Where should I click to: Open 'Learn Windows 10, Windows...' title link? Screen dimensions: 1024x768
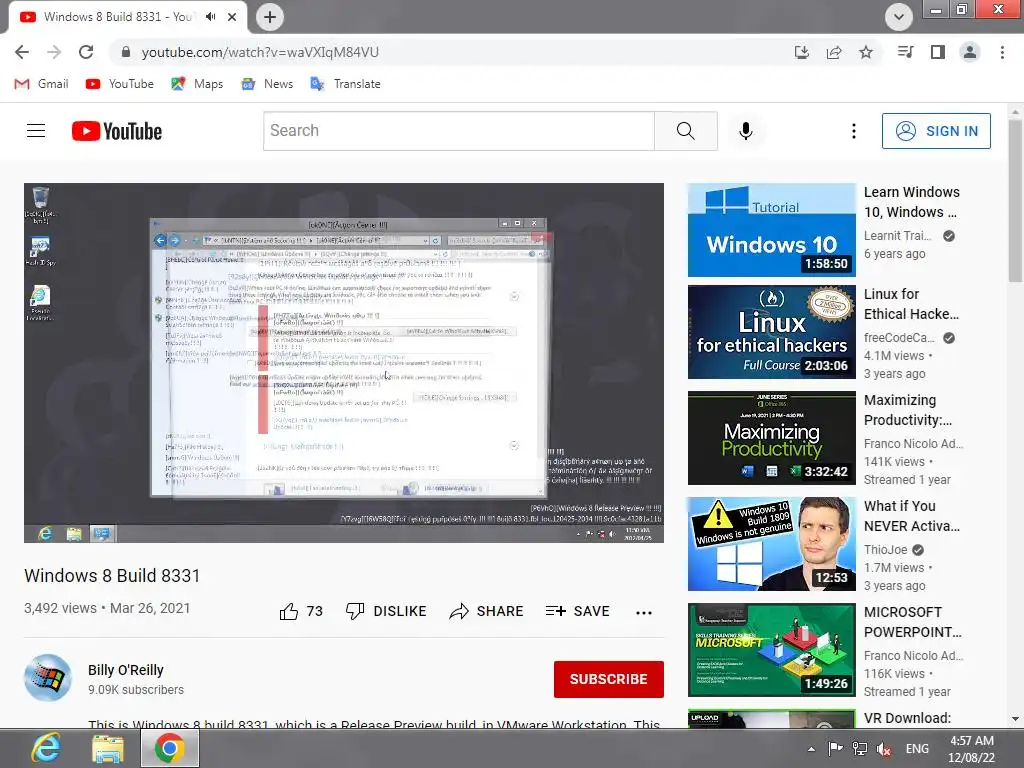point(912,202)
